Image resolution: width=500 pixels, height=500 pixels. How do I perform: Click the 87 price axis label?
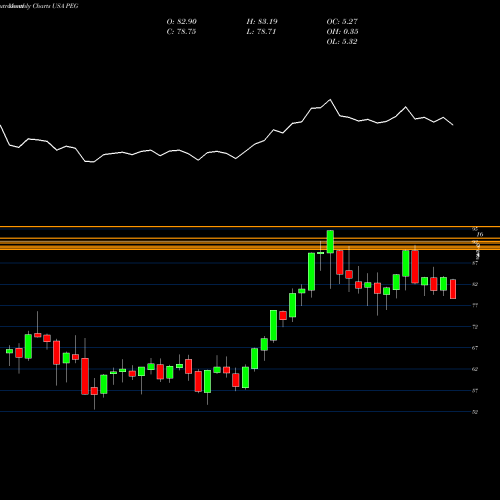click(475, 263)
